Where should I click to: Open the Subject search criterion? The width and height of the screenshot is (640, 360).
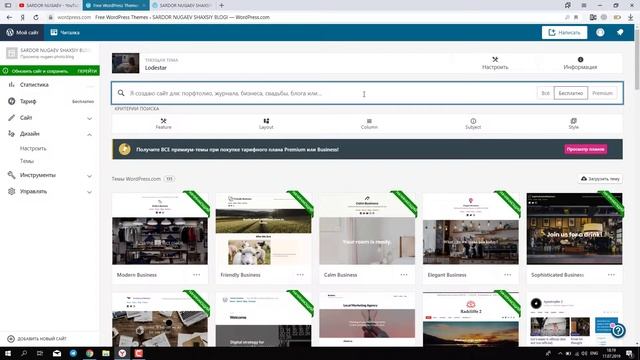473,124
